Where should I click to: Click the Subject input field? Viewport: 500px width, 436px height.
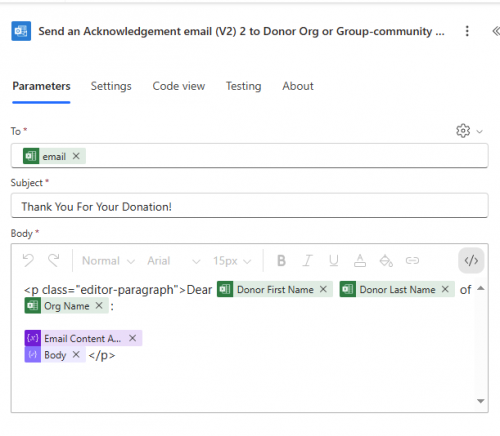(x=250, y=206)
